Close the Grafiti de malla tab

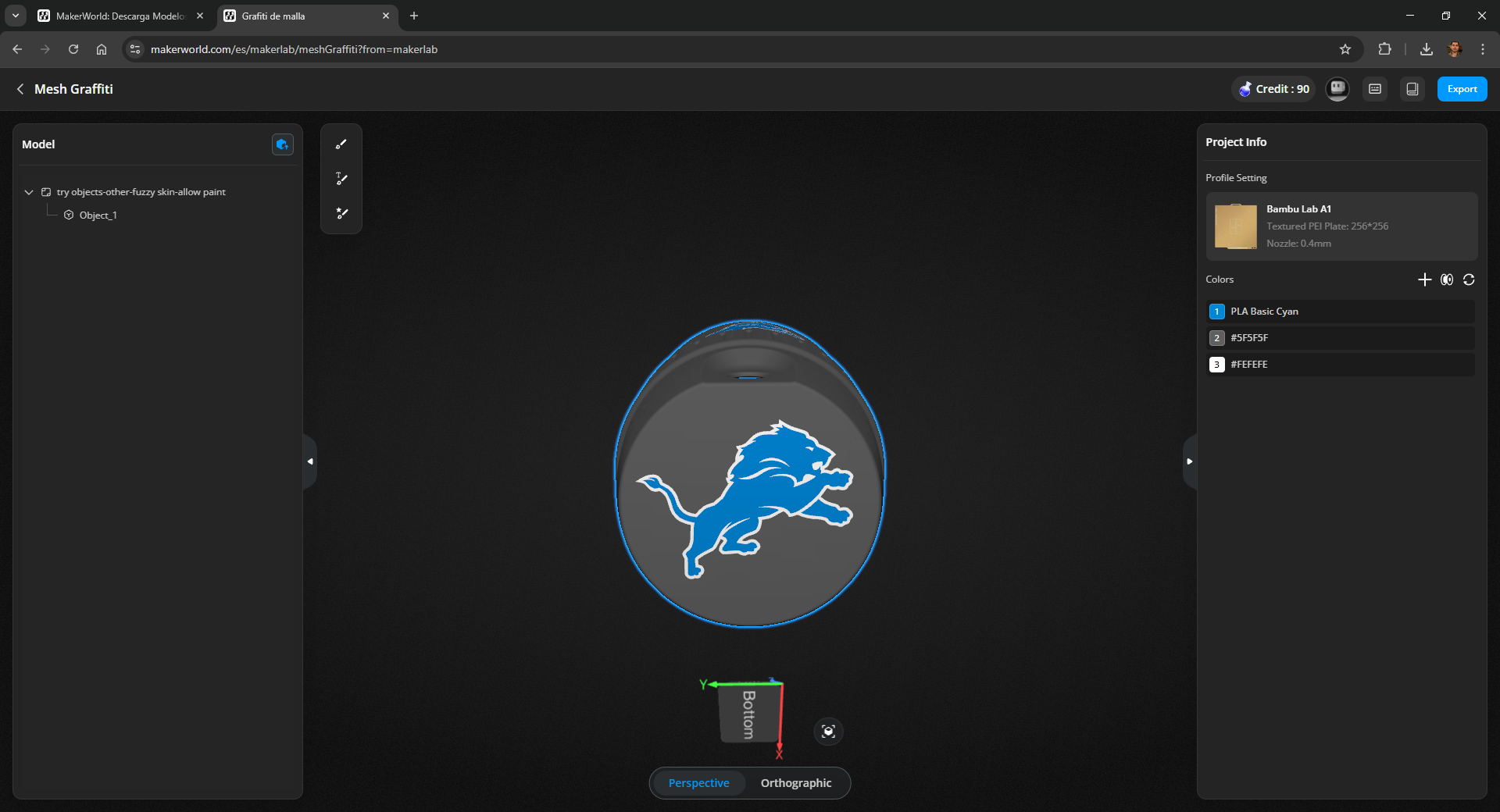pyautogui.click(x=386, y=16)
